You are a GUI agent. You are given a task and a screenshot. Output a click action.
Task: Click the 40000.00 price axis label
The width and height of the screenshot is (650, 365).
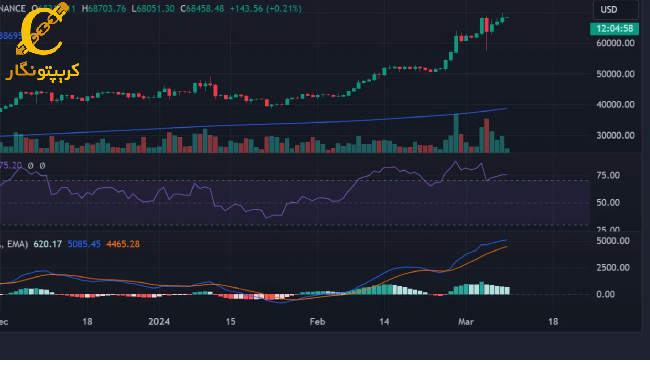[616, 105]
